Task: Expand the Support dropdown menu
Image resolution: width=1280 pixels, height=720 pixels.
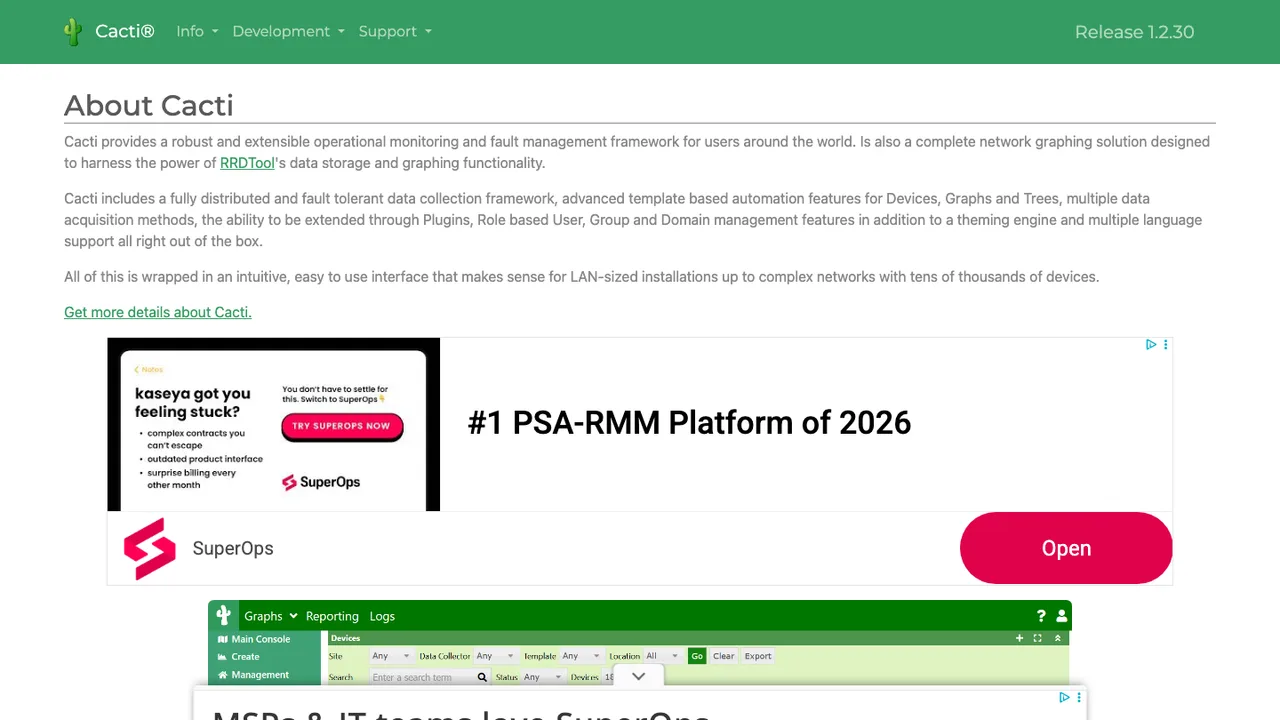Action: (395, 32)
